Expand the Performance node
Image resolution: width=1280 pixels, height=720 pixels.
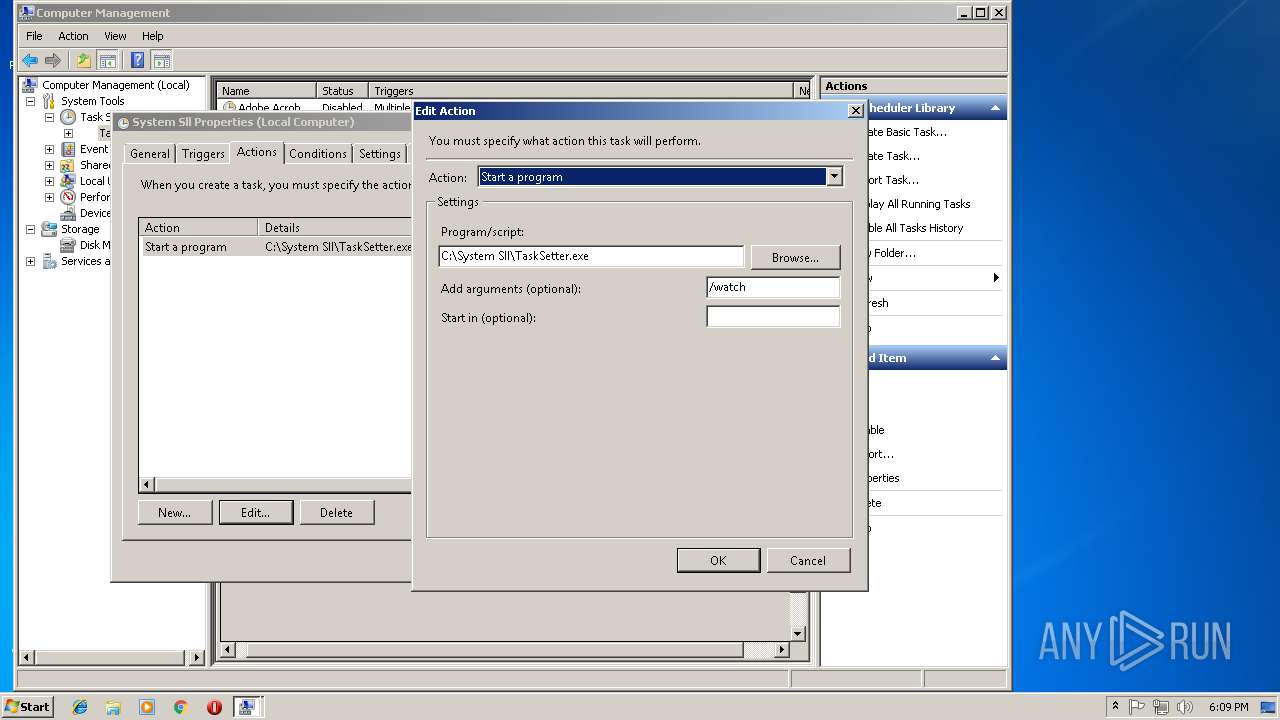(49, 197)
